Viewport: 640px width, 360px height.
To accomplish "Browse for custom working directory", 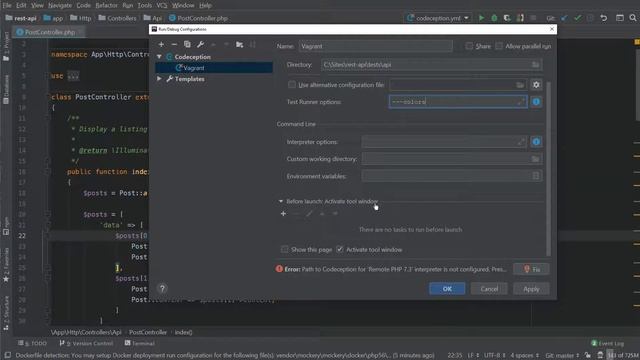I will [536, 159].
